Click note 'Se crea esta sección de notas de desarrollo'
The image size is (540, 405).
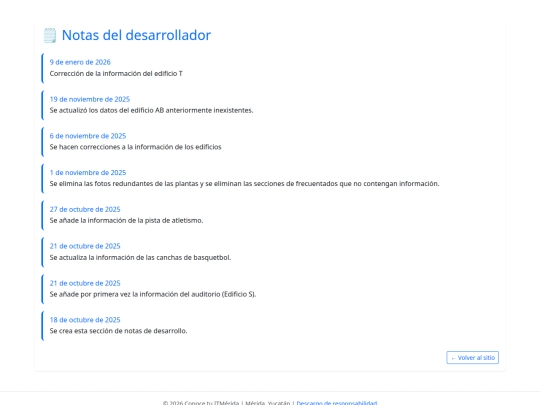(118, 331)
